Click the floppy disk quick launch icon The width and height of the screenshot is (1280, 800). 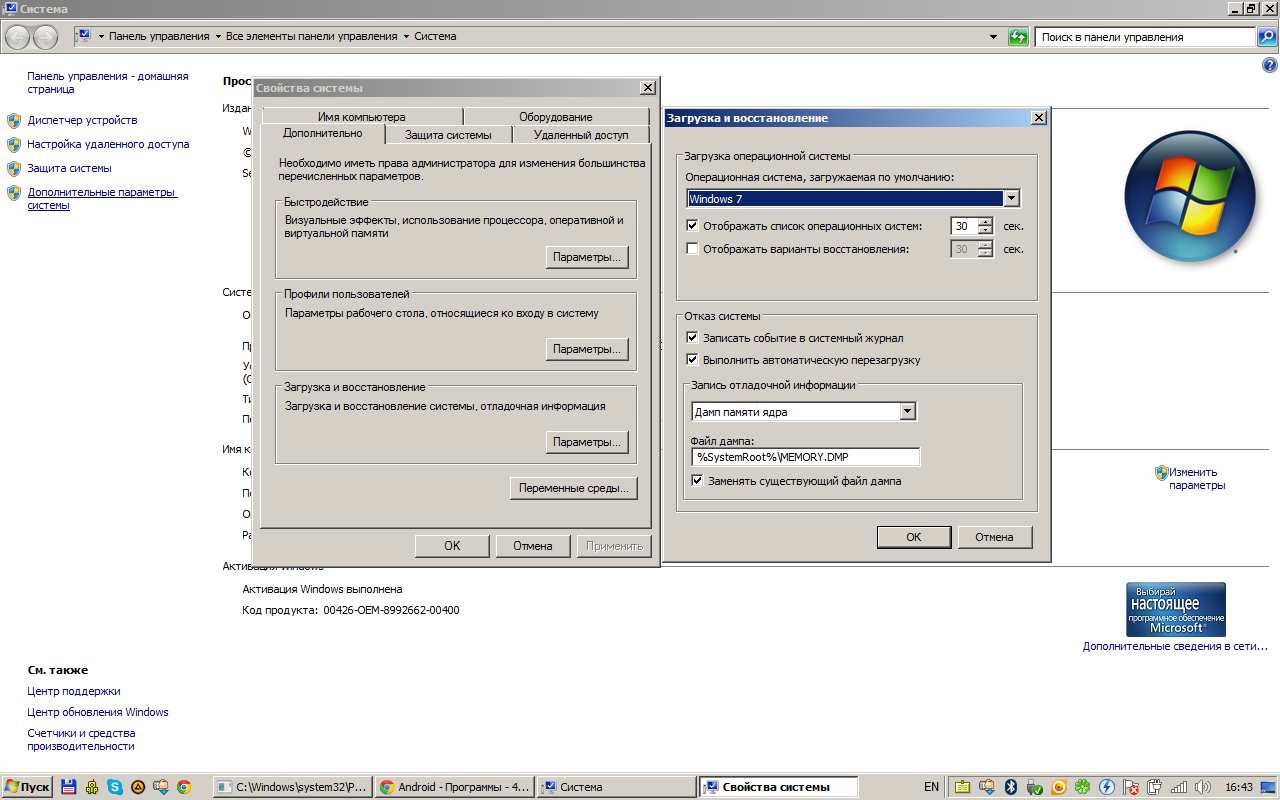[69, 787]
